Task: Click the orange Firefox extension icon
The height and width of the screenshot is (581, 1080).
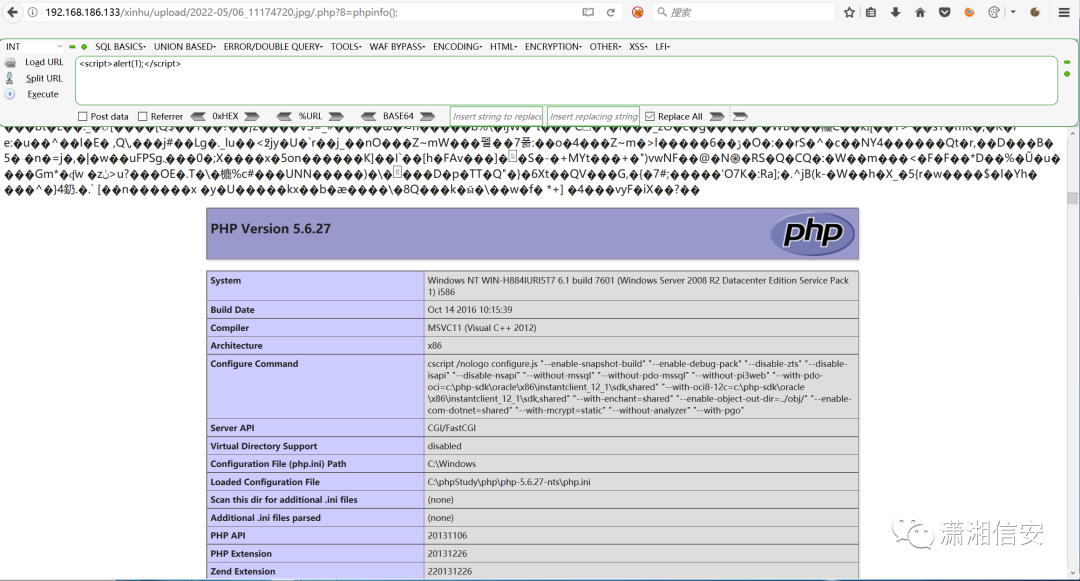Action: [x=969, y=12]
